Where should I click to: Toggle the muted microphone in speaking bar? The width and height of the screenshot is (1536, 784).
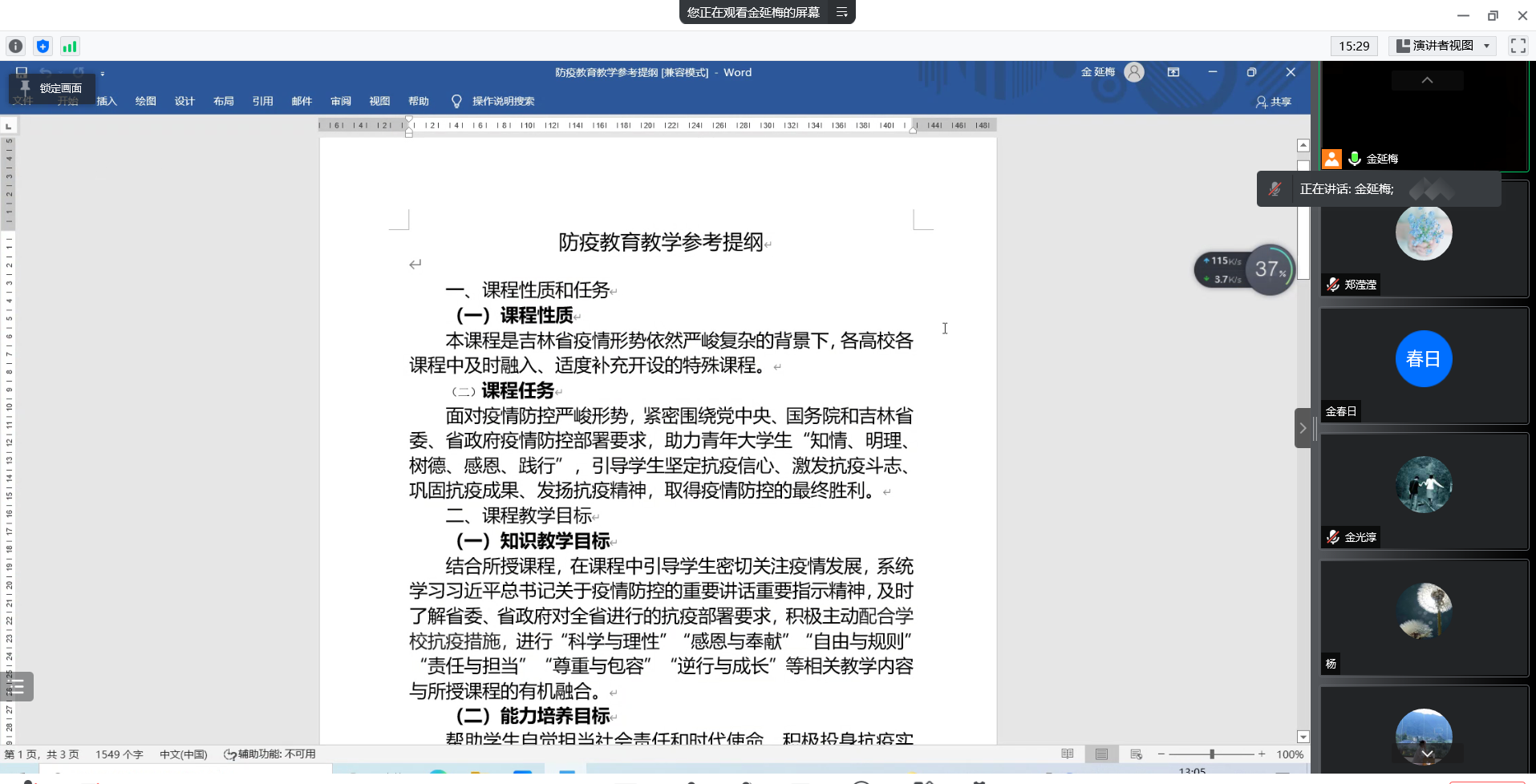click(1275, 189)
